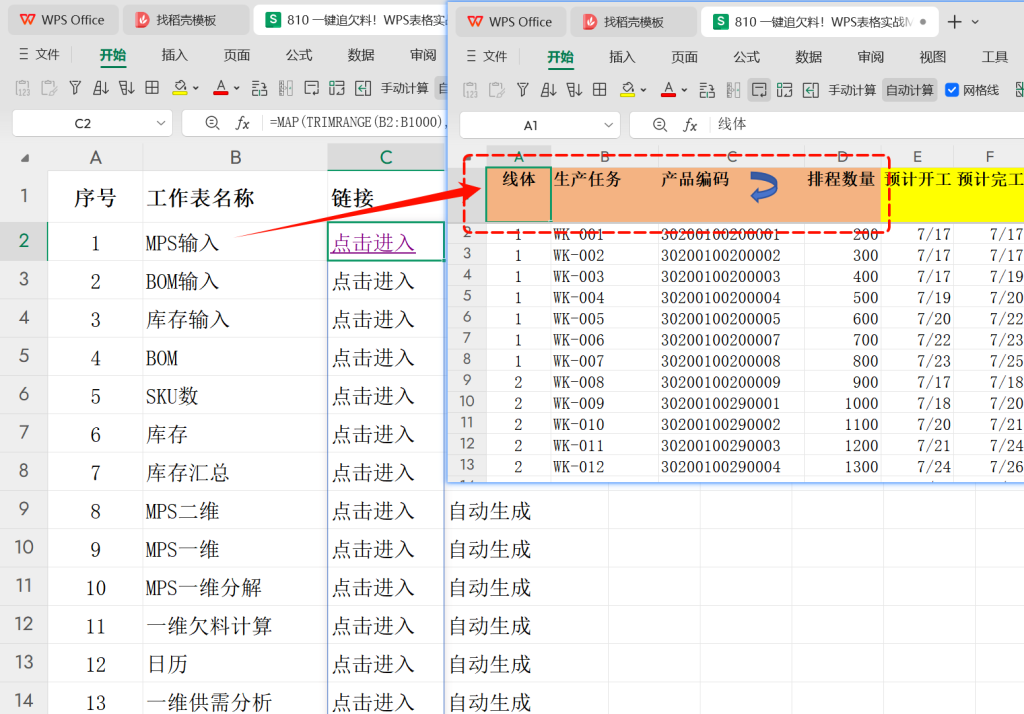Sort ascending in the left window toolbar
1024x714 pixels.
click(101, 88)
